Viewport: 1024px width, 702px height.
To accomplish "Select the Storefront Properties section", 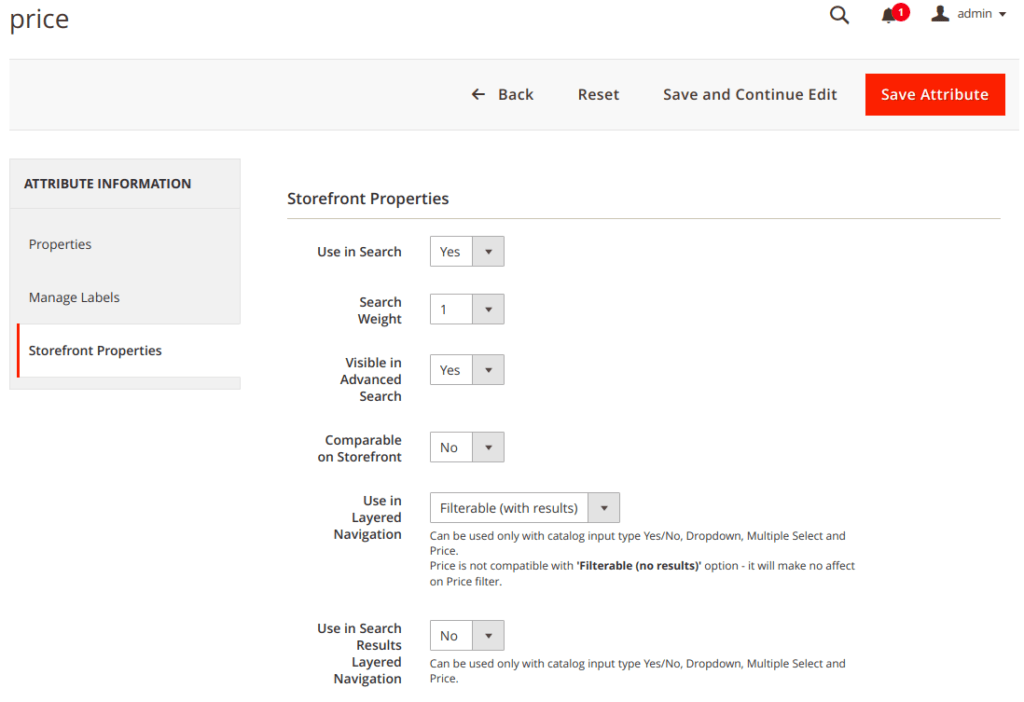I will 95,350.
